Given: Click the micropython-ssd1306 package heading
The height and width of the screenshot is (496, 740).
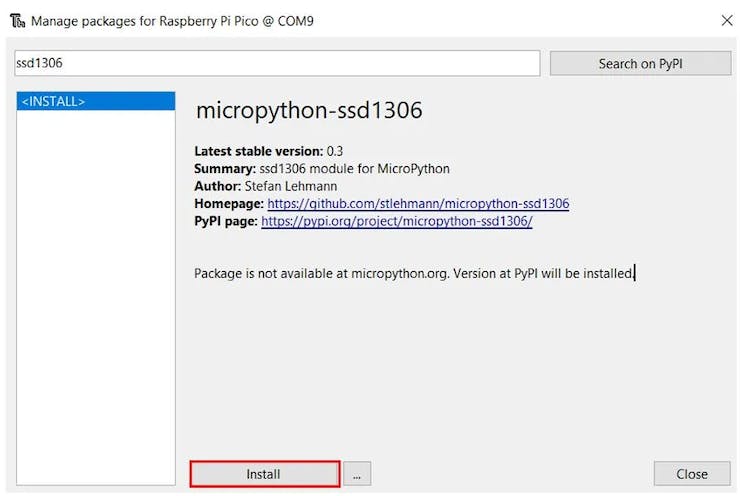Looking at the screenshot, I should (x=309, y=111).
